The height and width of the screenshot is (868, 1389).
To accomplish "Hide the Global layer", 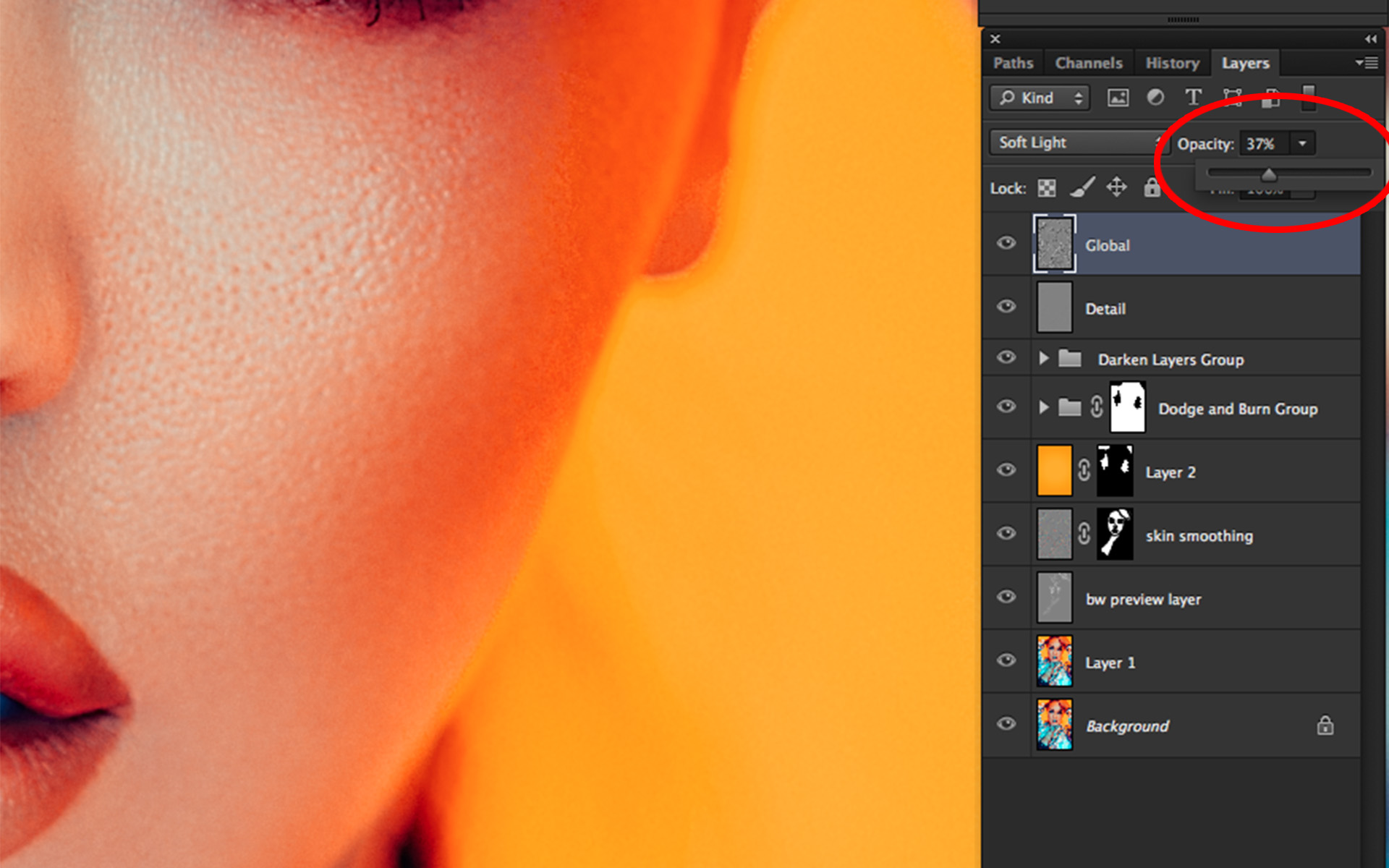I will tap(1006, 243).
